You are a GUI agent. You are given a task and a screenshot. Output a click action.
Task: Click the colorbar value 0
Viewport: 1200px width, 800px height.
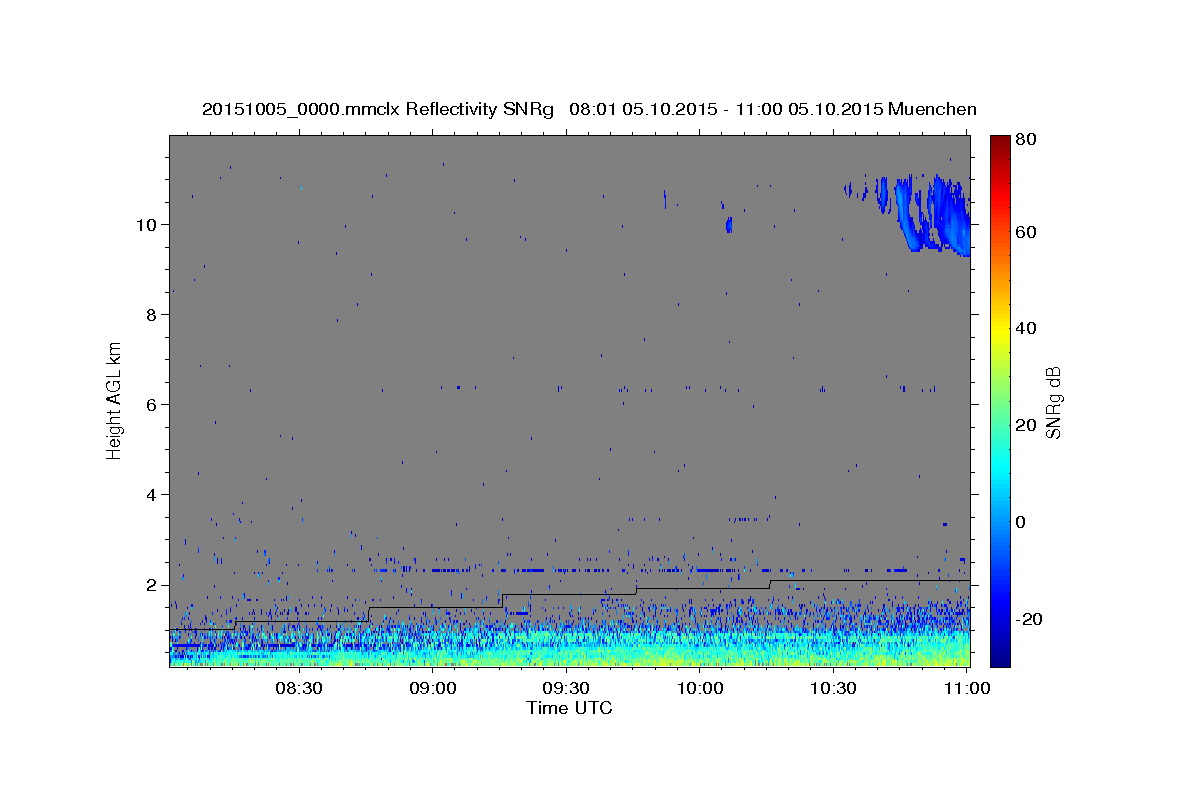tap(1021, 522)
